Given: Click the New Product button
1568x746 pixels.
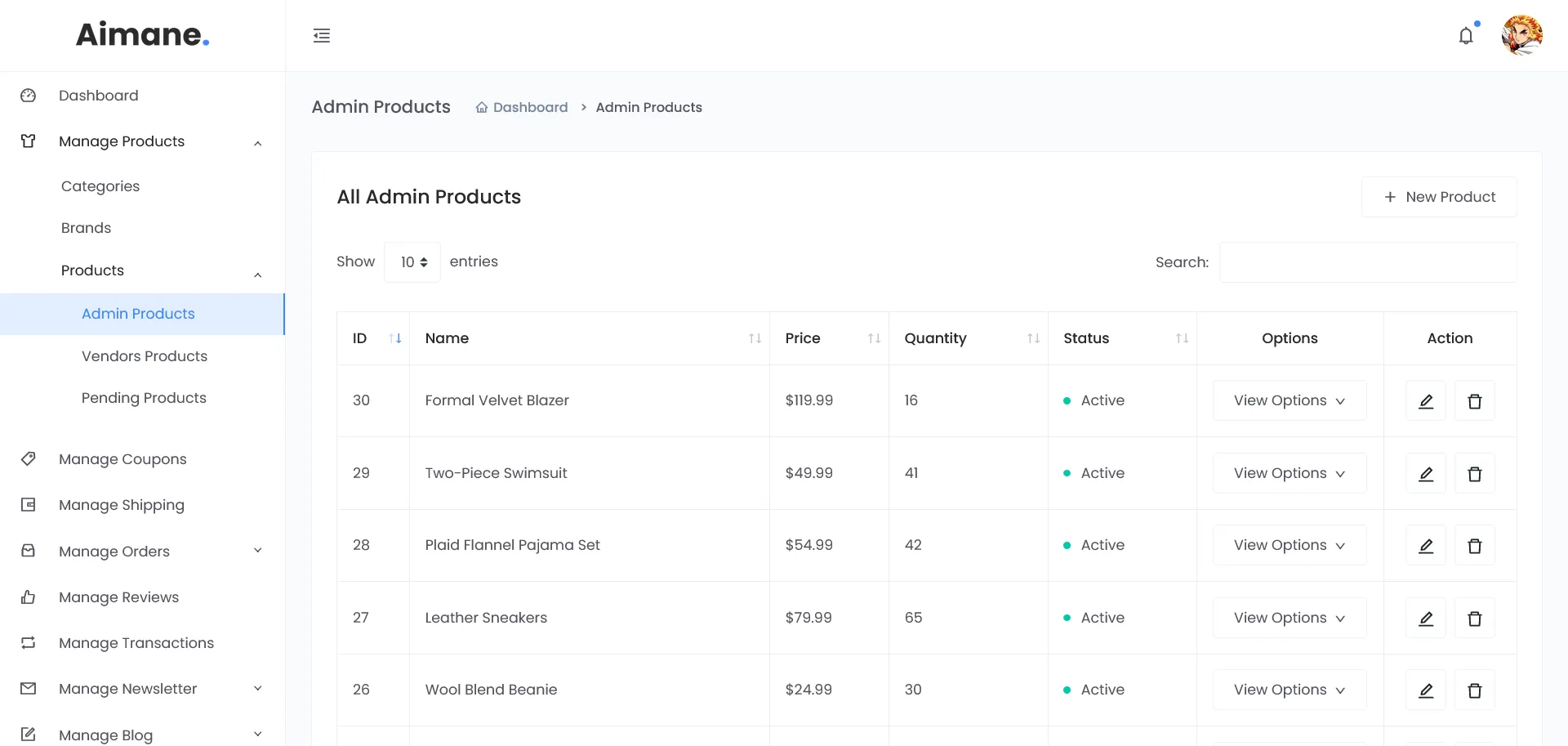Looking at the screenshot, I should pyautogui.click(x=1439, y=197).
